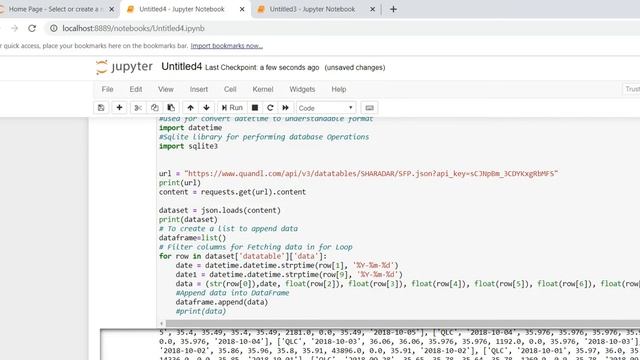Click the Last Checkpoint status text

tap(262, 67)
